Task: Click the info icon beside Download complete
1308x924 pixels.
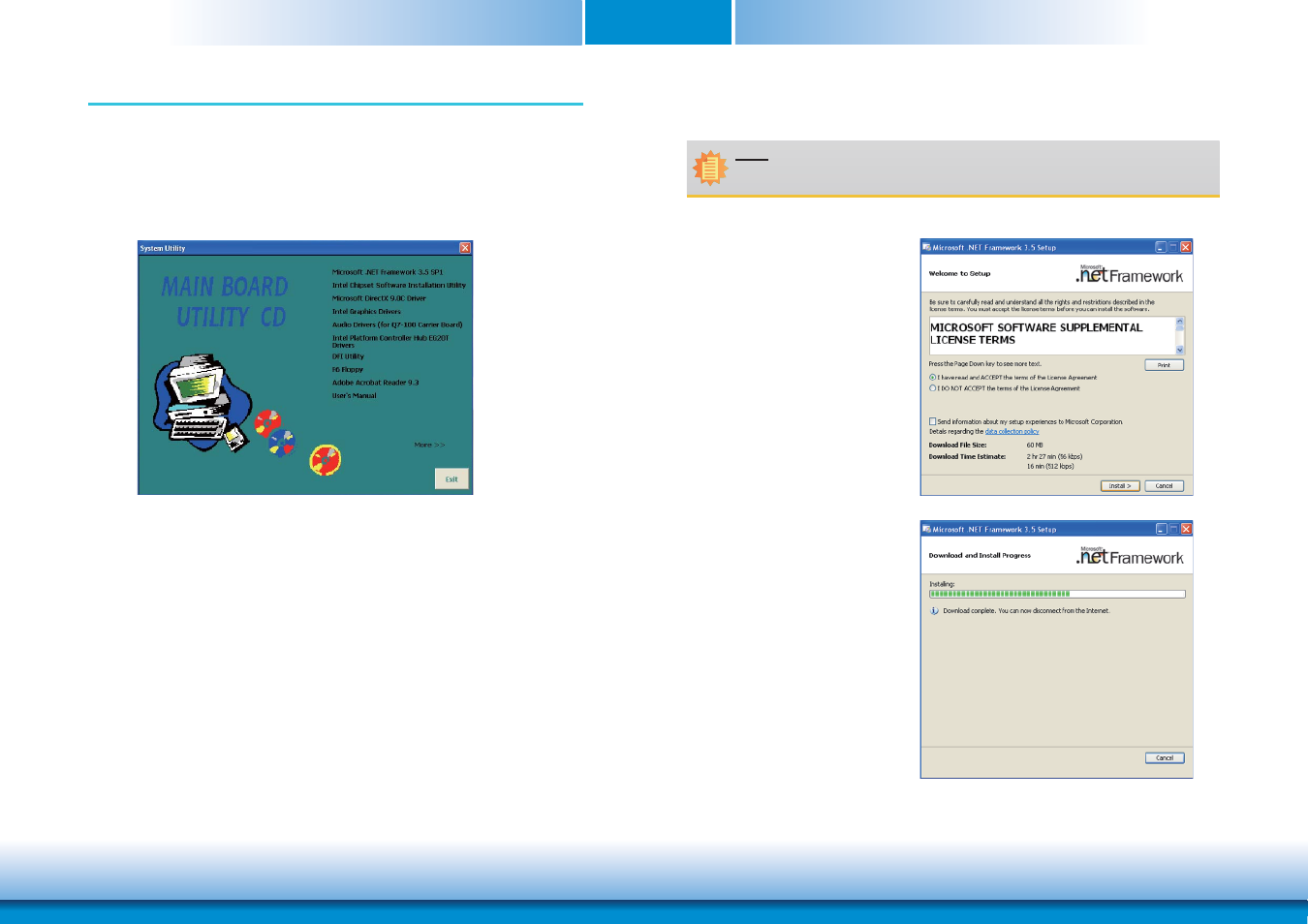Action: pos(934,611)
